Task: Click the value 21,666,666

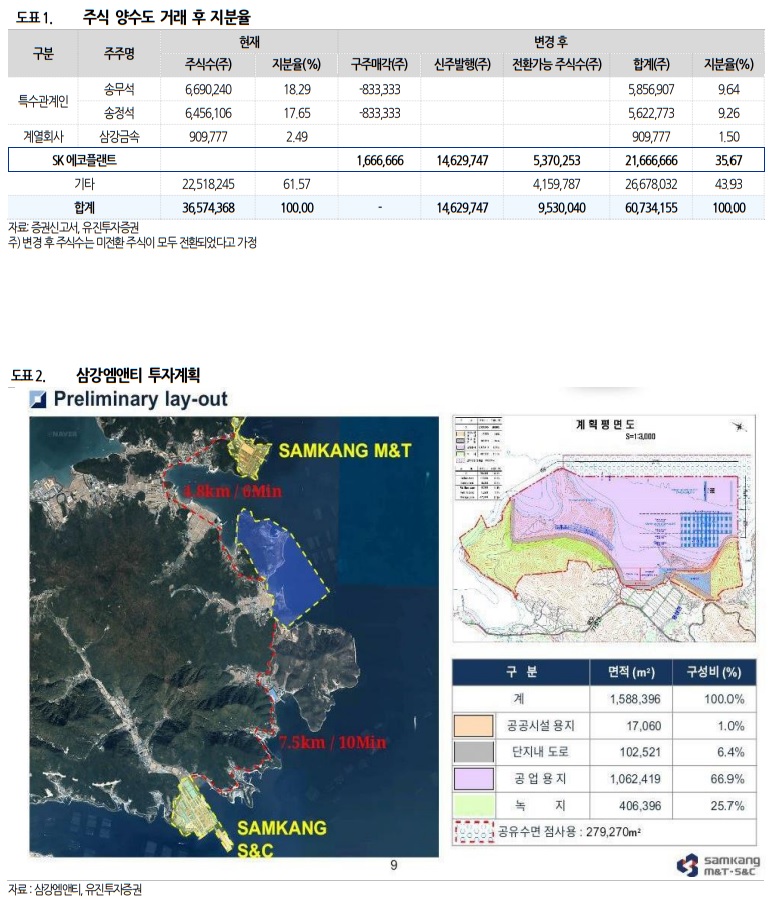Action: [651, 161]
